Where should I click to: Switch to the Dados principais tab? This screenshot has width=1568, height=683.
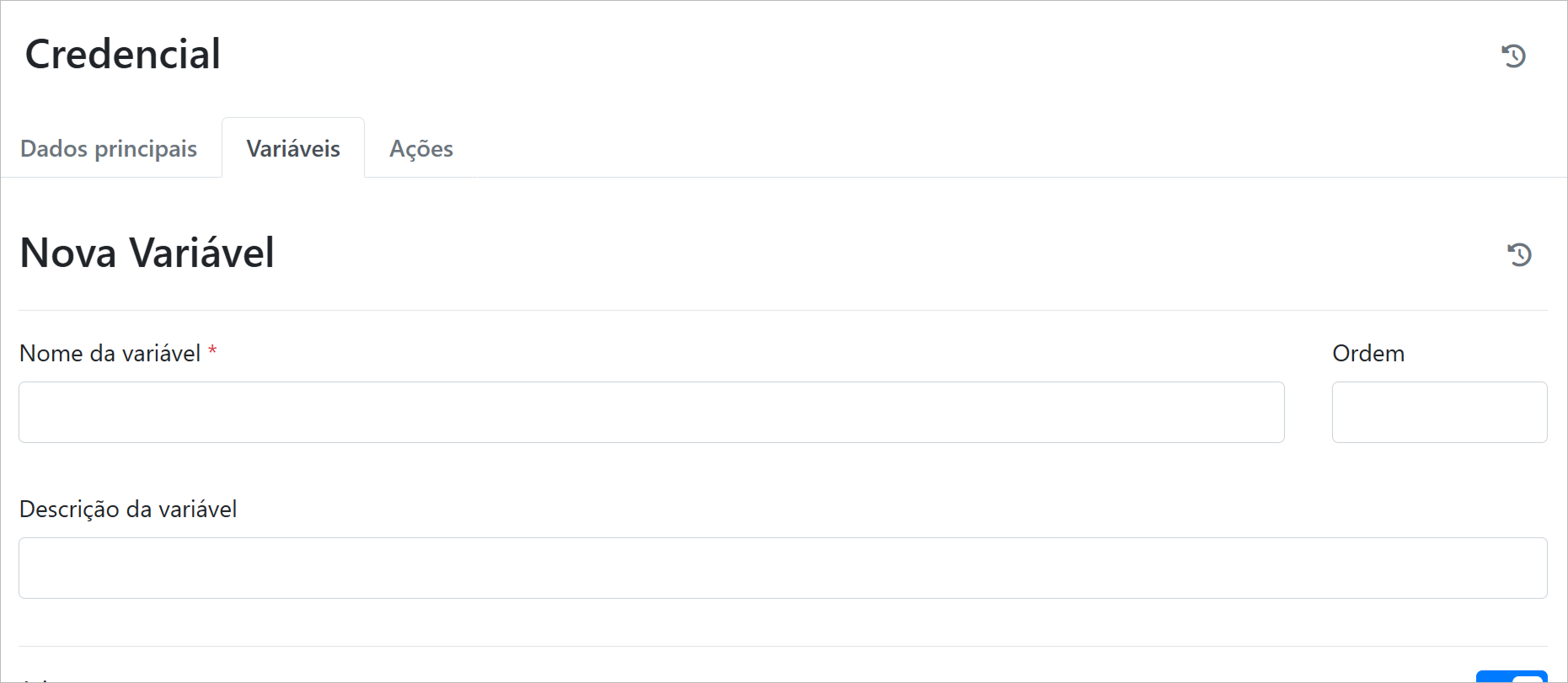(x=109, y=149)
